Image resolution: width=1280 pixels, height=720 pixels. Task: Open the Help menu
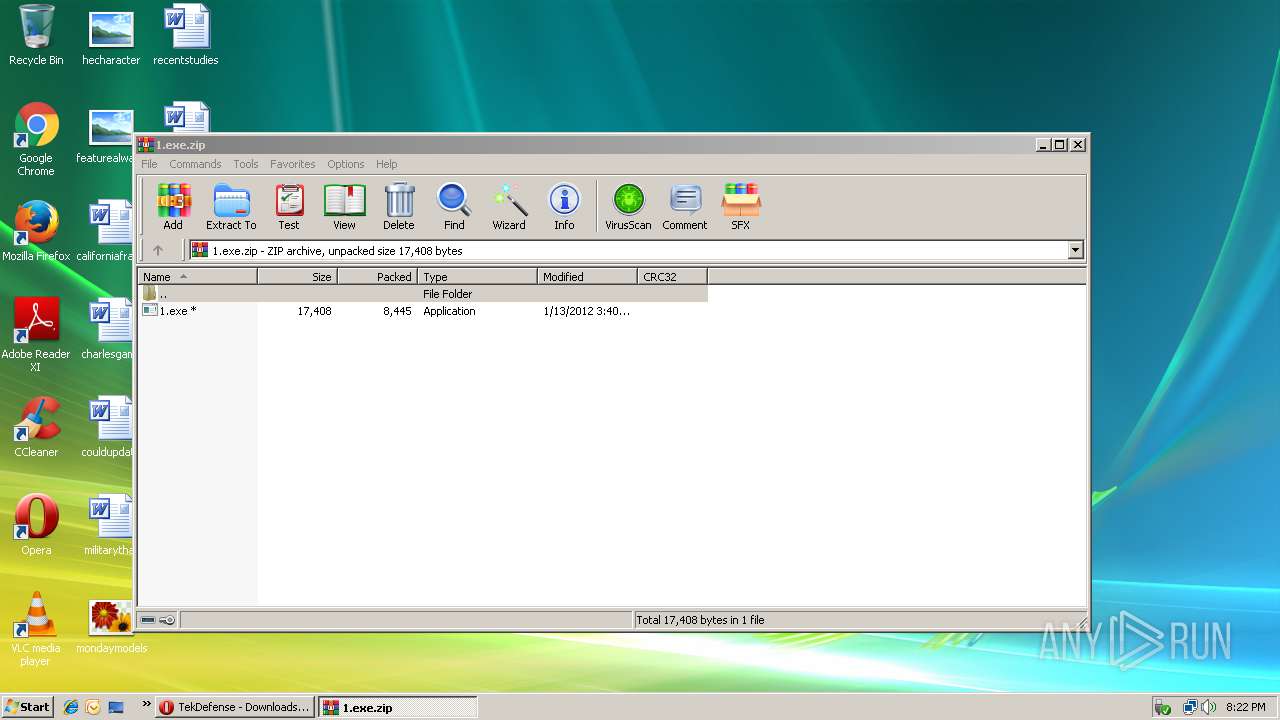click(x=387, y=164)
